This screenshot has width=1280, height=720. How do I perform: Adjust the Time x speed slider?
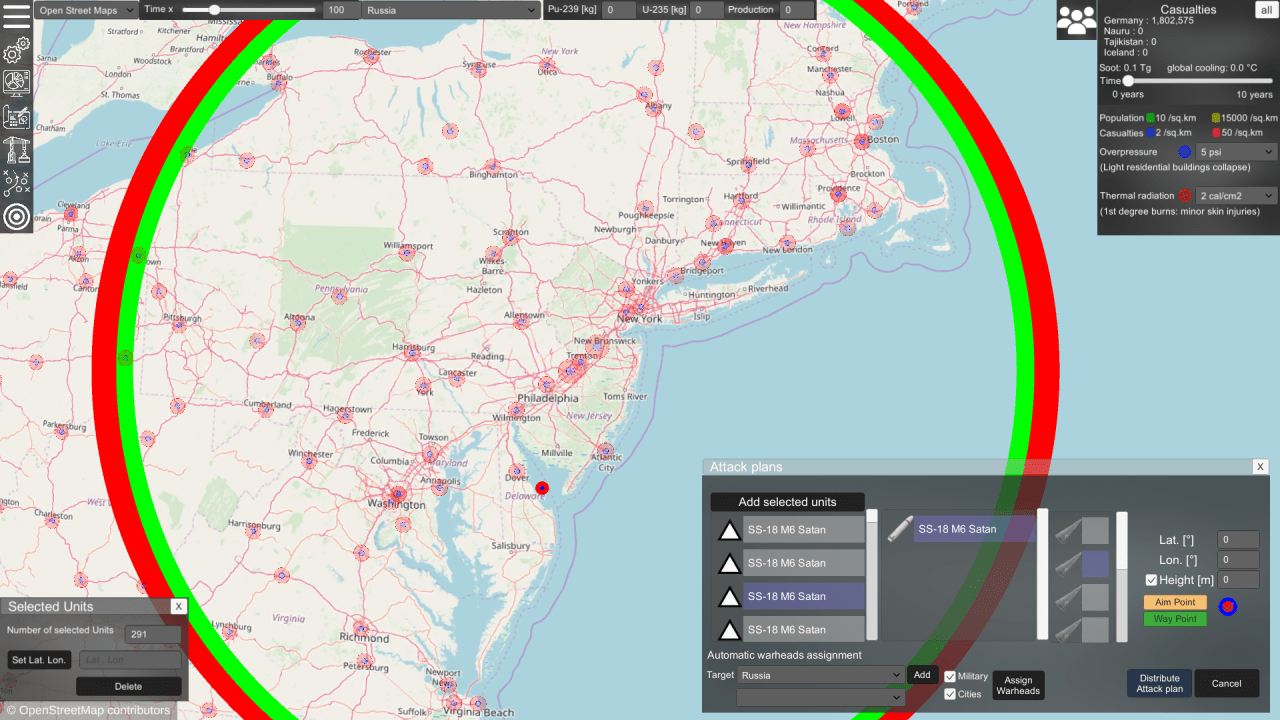click(215, 10)
